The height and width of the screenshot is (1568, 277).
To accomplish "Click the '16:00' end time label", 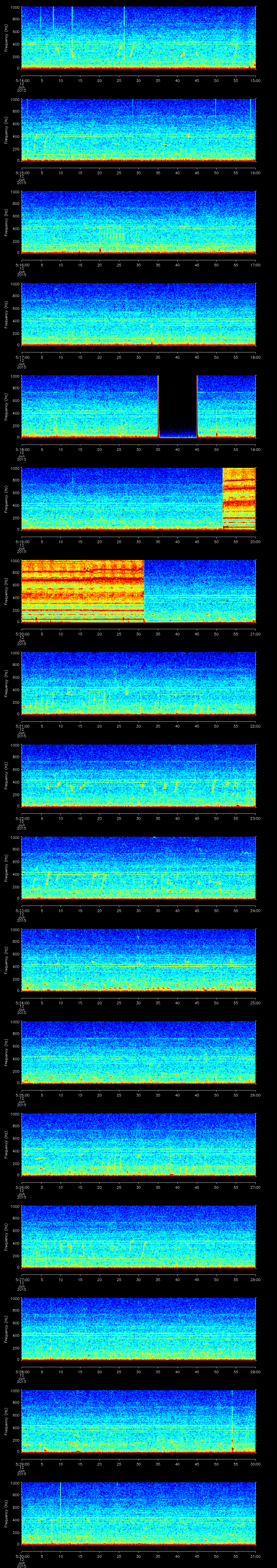I will pyautogui.click(x=255, y=173).
